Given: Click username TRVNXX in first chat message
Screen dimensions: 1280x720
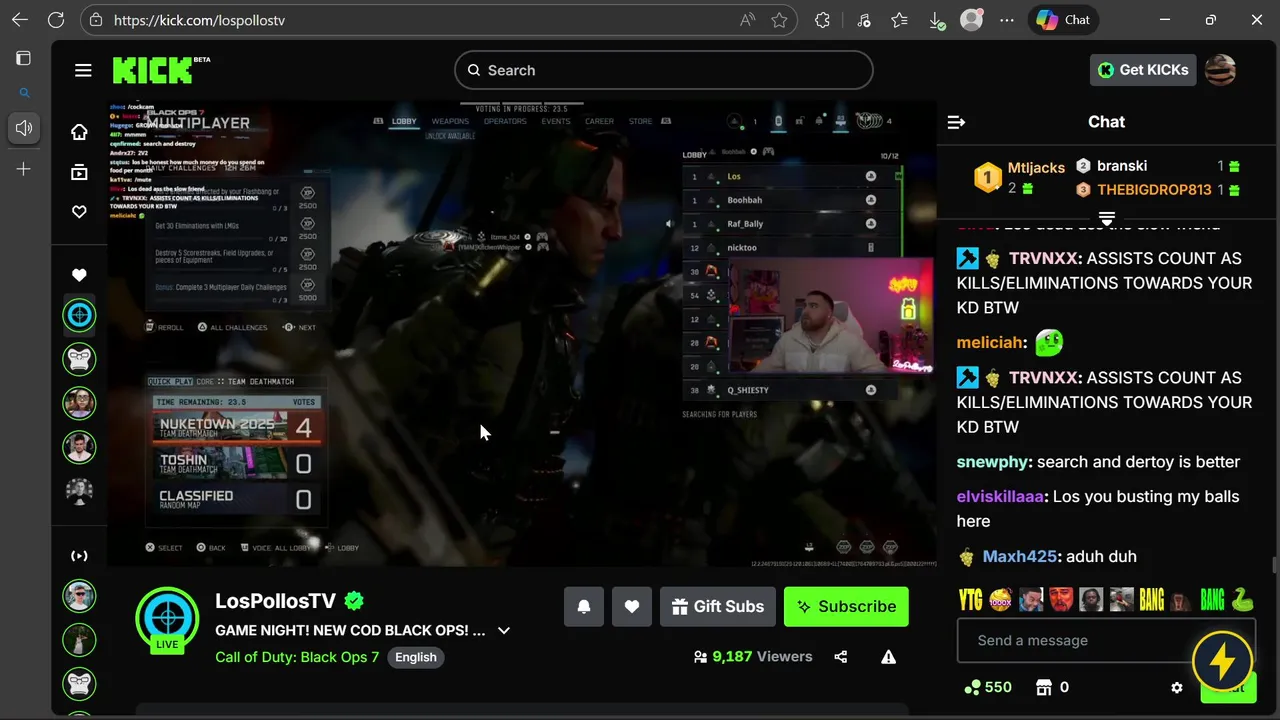Looking at the screenshot, I should (x=1045, y=258).
